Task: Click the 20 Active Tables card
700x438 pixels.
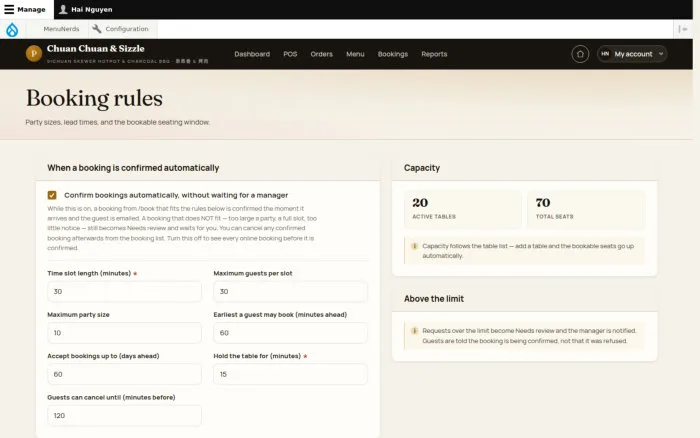Action: pos(462,209)
